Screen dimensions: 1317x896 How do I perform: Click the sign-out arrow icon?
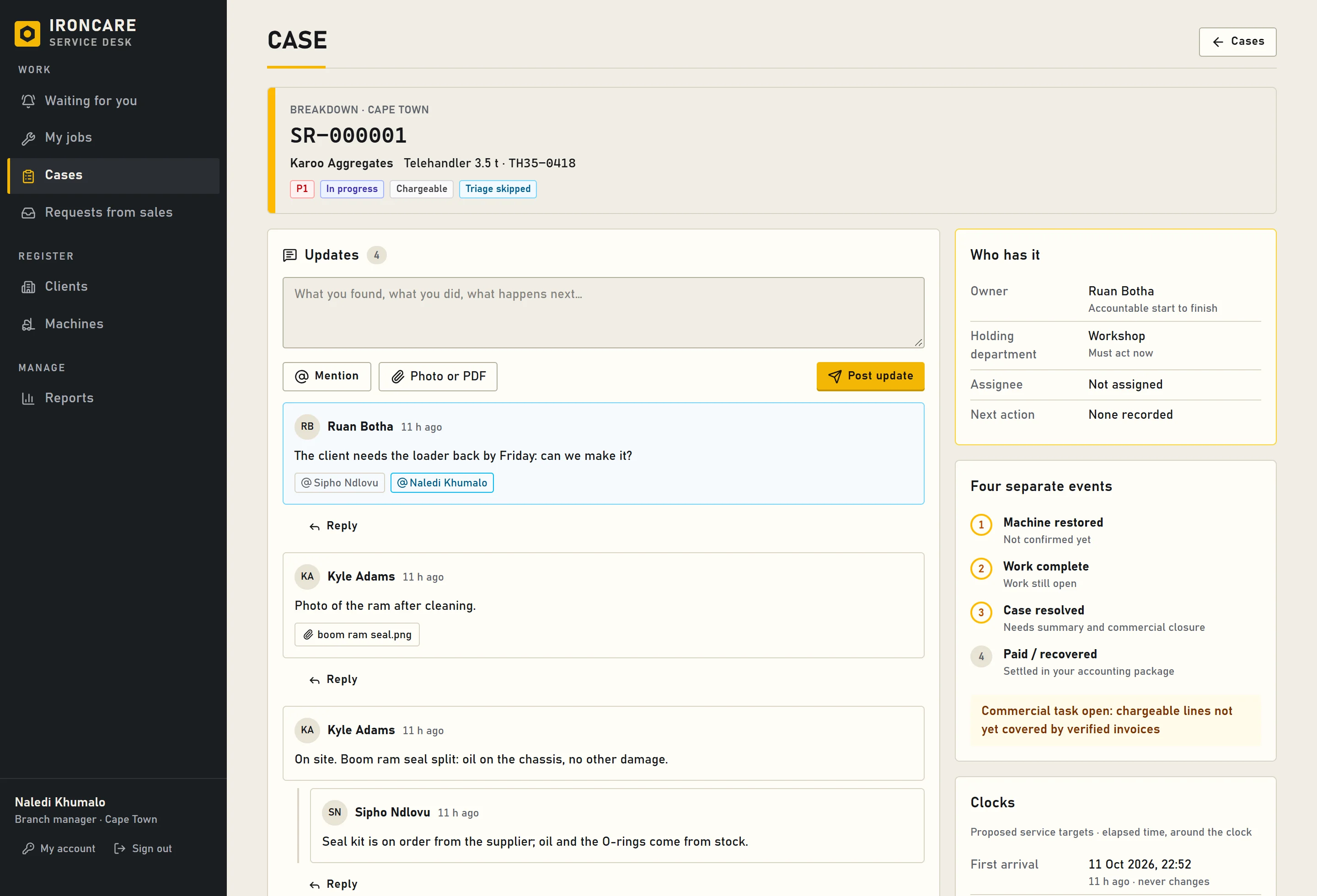tap(119, 848)
